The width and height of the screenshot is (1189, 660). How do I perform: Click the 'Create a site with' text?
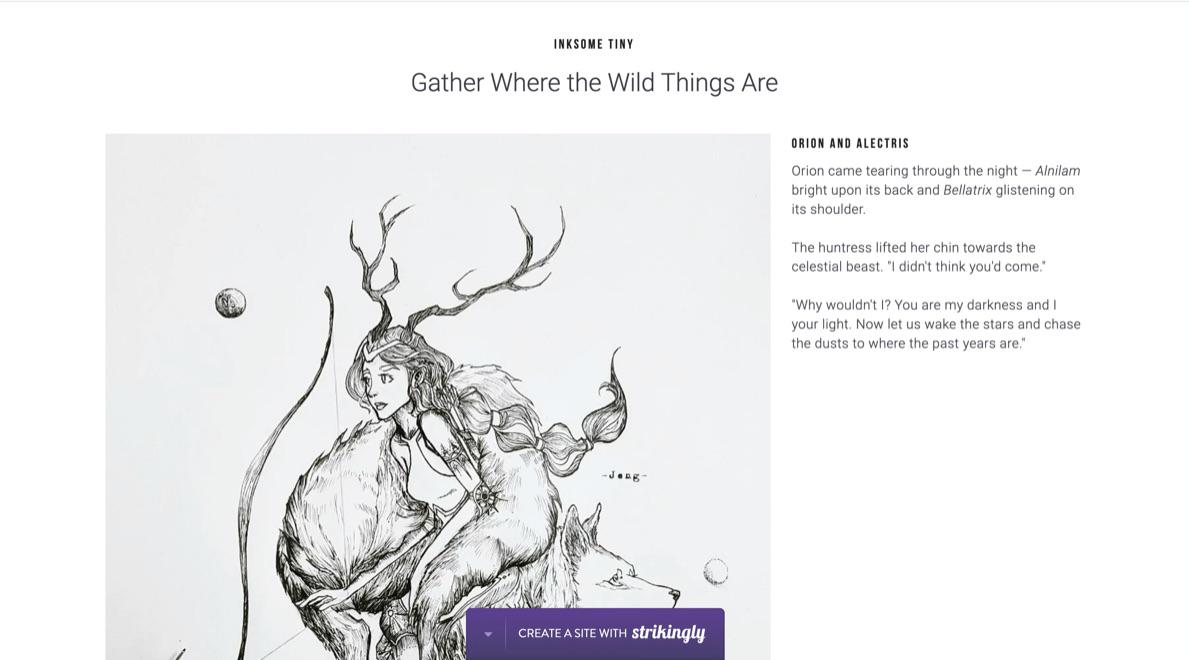[572, 634]
